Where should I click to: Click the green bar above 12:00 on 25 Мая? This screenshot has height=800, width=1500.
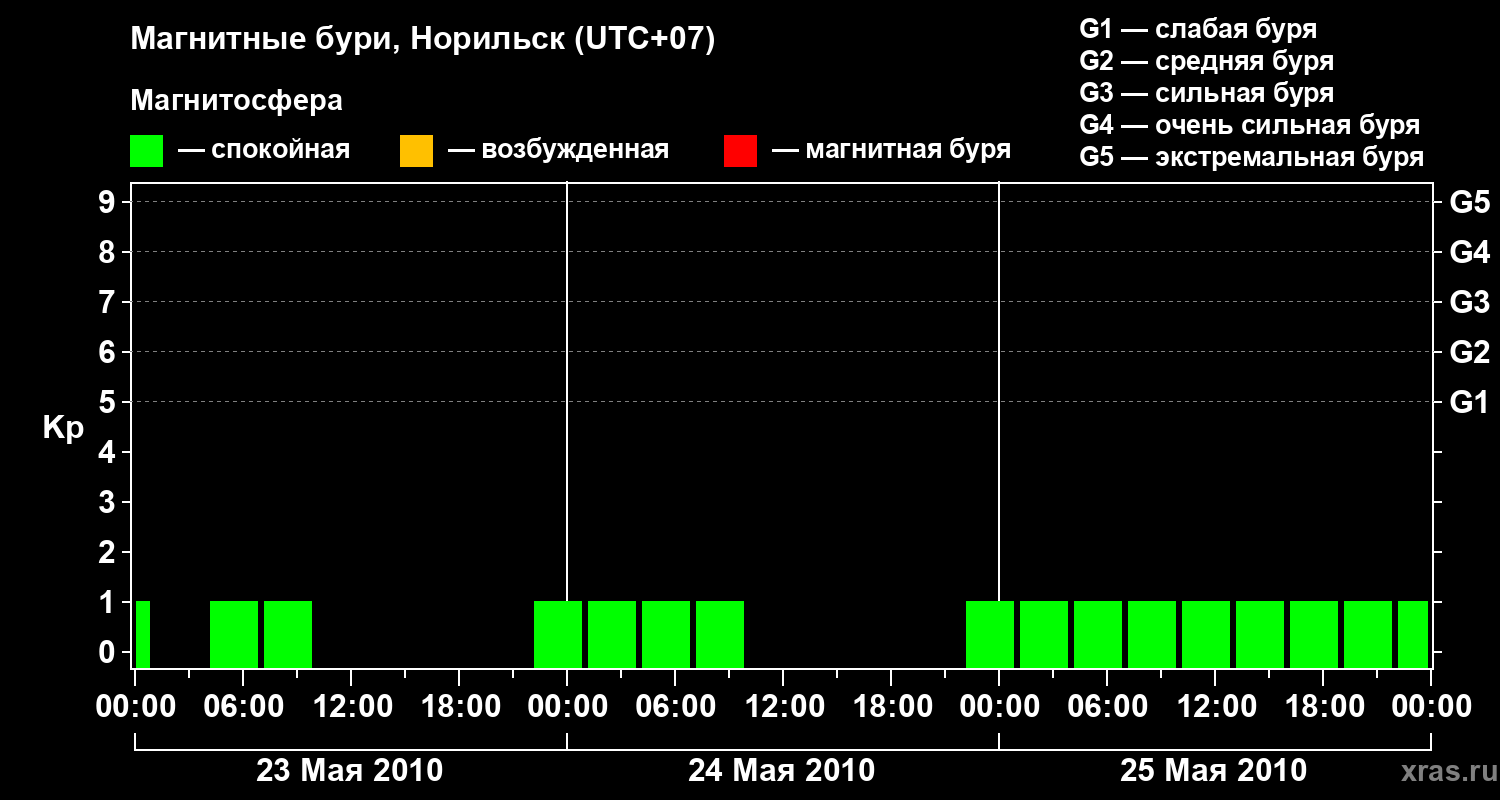1206,634
